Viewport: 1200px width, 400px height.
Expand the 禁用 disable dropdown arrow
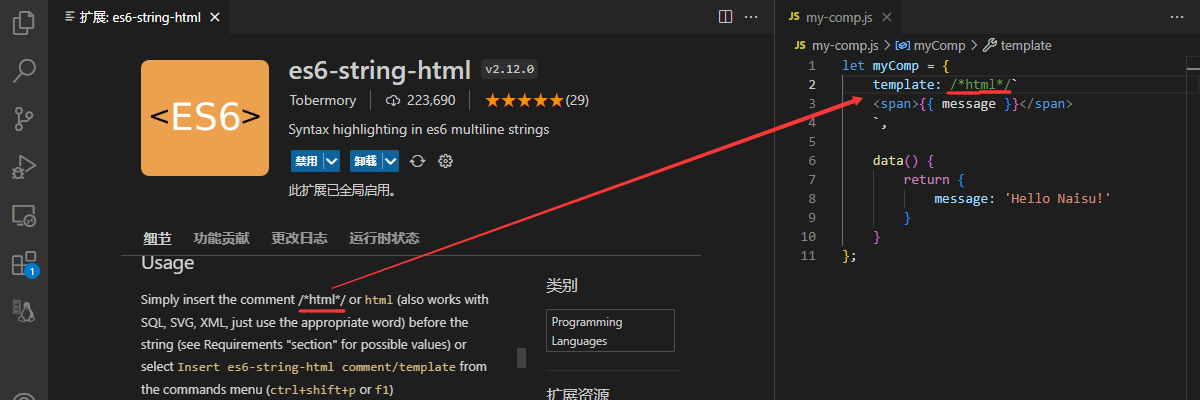331,161
